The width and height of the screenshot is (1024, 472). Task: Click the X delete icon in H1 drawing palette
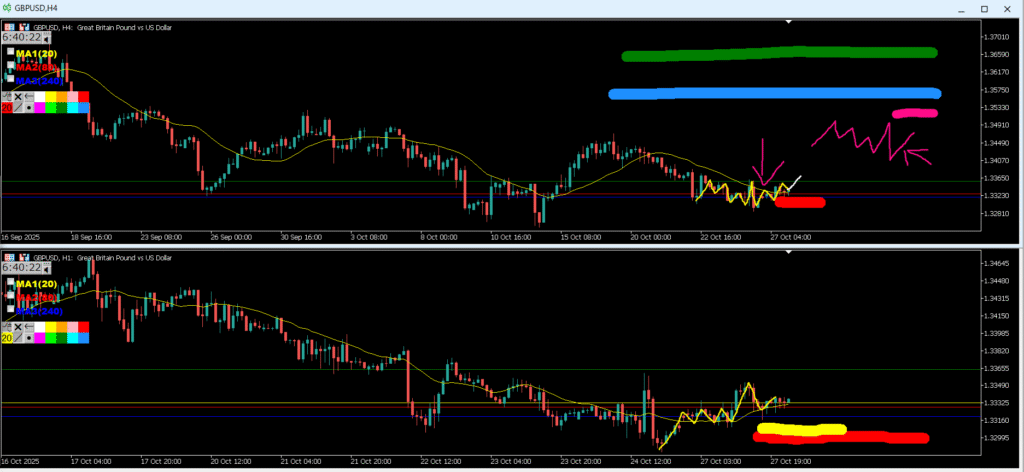coord(18,326)
